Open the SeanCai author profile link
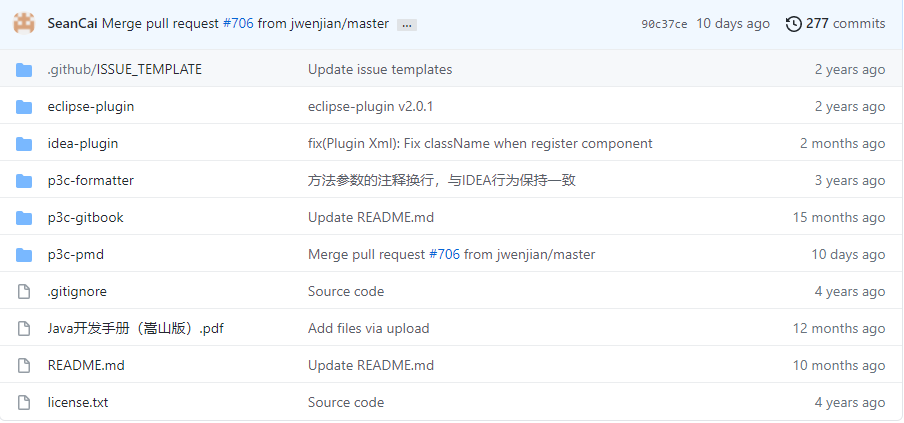 [72, 24]
